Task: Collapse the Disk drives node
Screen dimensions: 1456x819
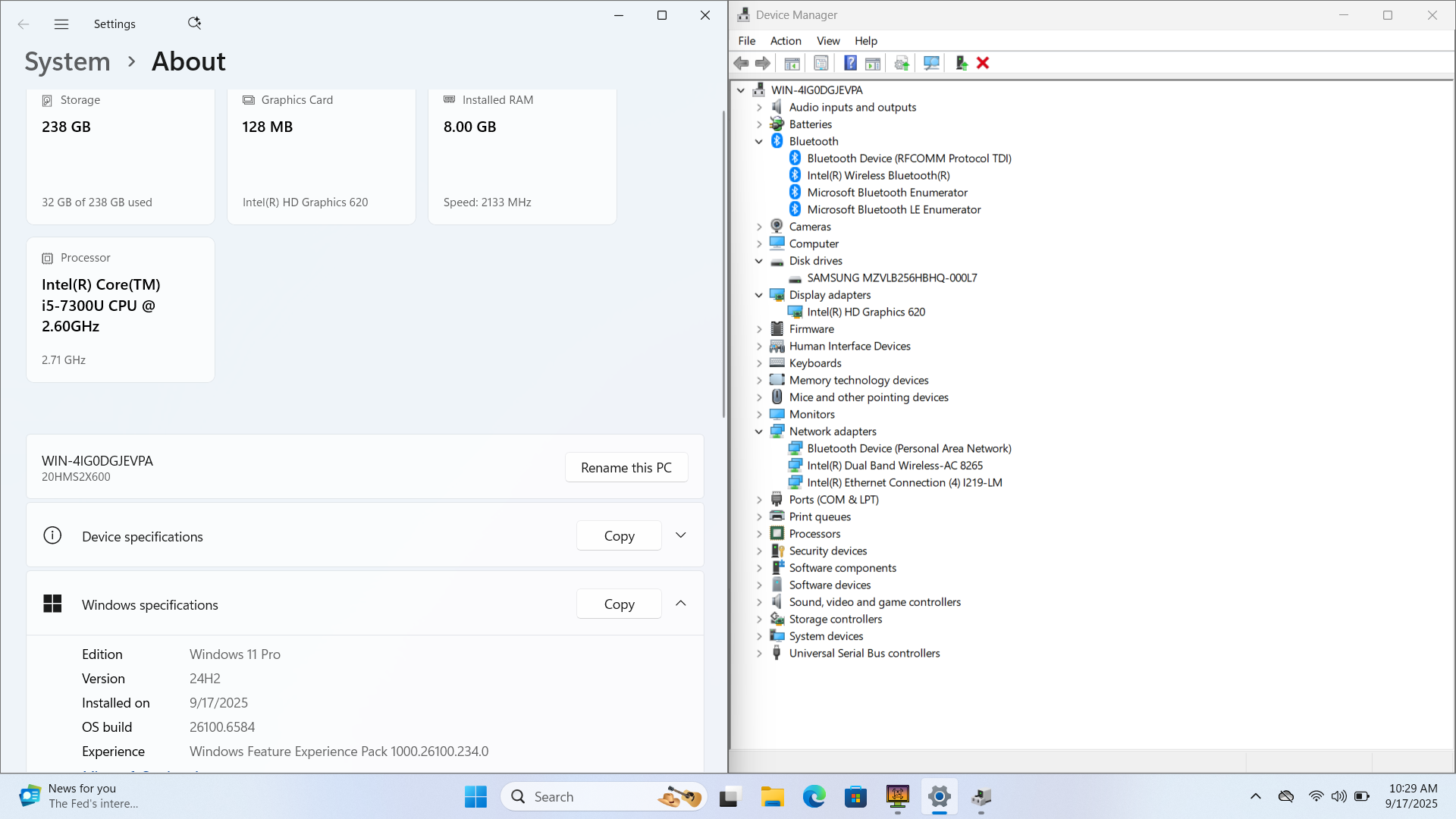Action: [759, 261]
